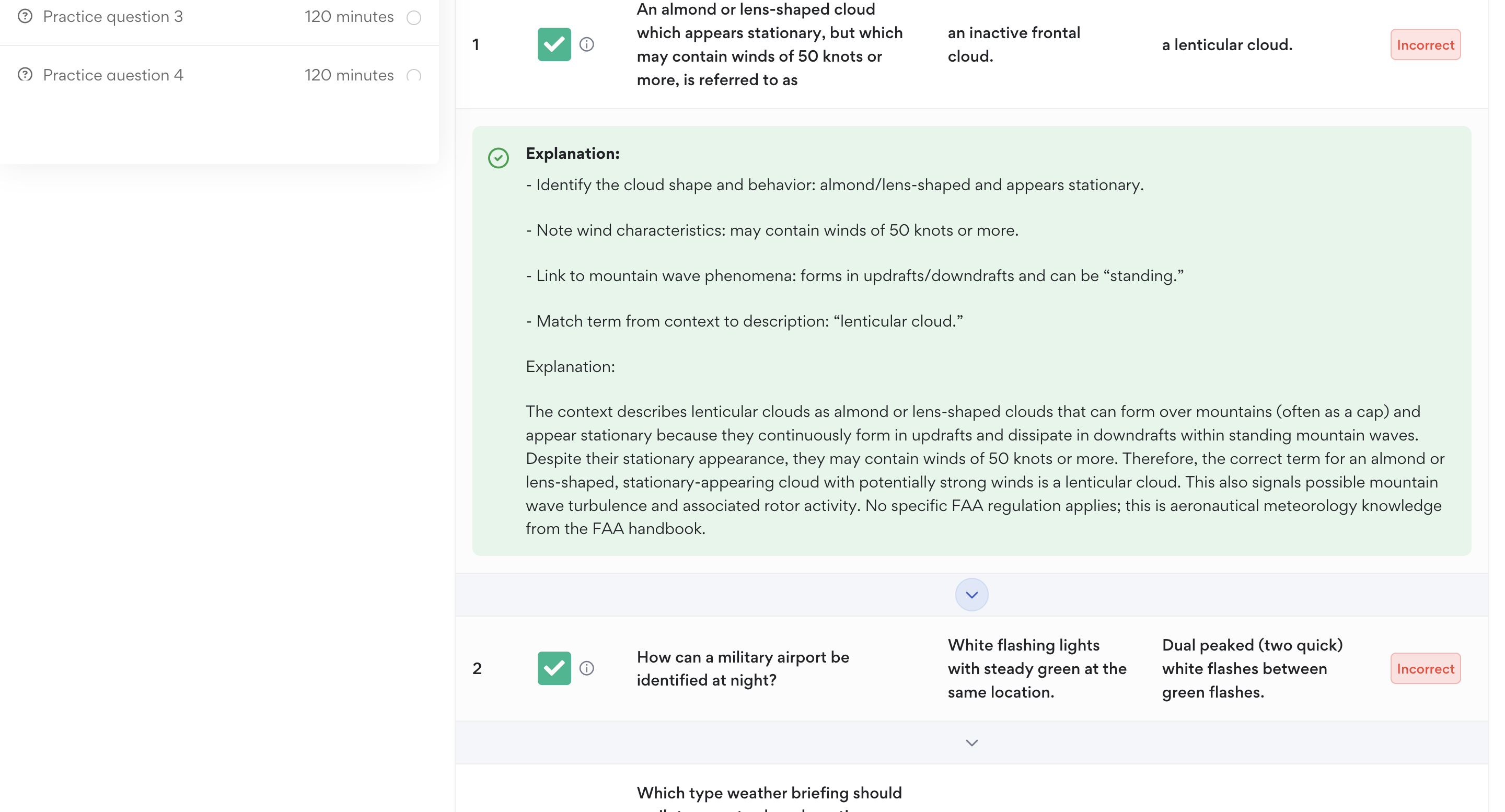This screenshot has height=812, width=1505.
Task: Toggle the green checkbox for question 2
Action: click(x=554, y=668)
